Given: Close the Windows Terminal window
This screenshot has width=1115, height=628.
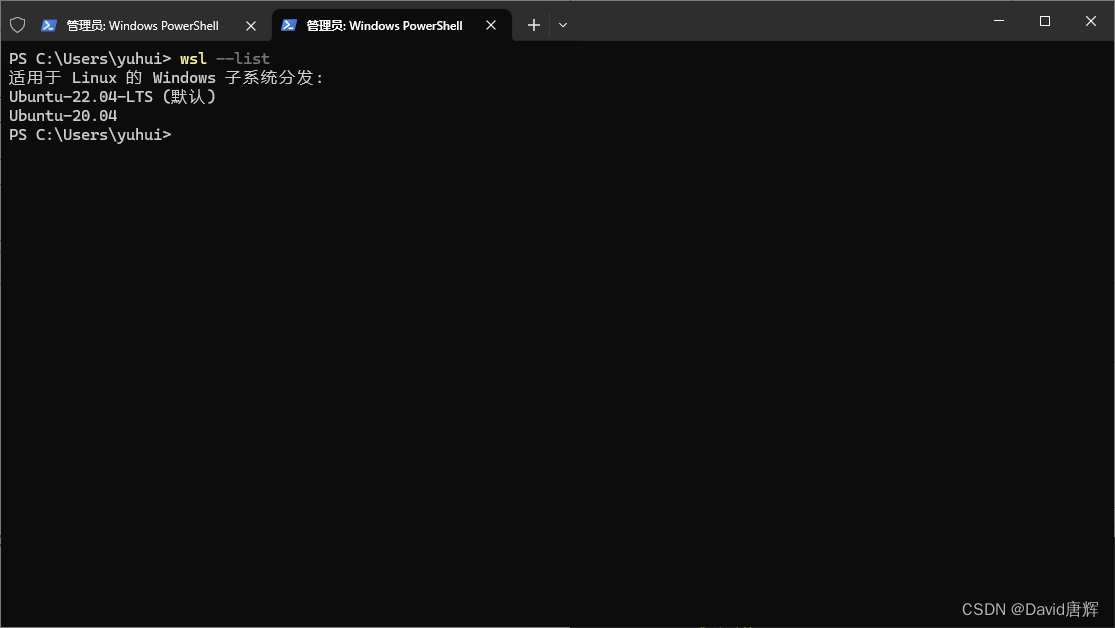Looking at the screenshot, I should coord(1091,21).
